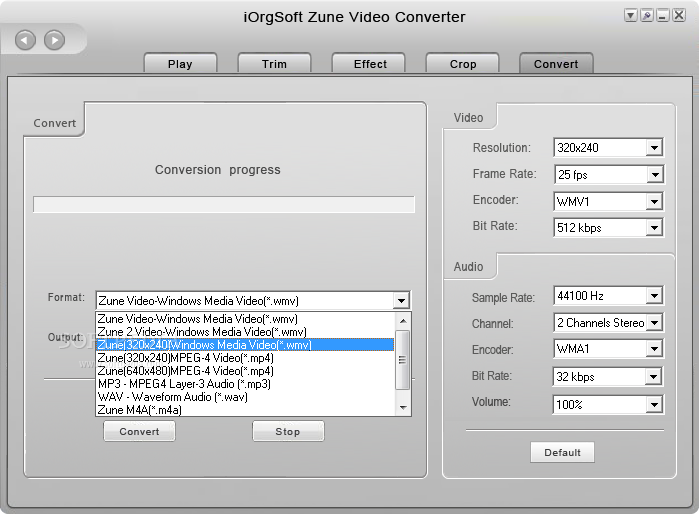Choose Zune Video-Windows Media Video(*.wmv) list item
Image resolution: width=699 pixels, height=514 pixels.
point(245,319)
